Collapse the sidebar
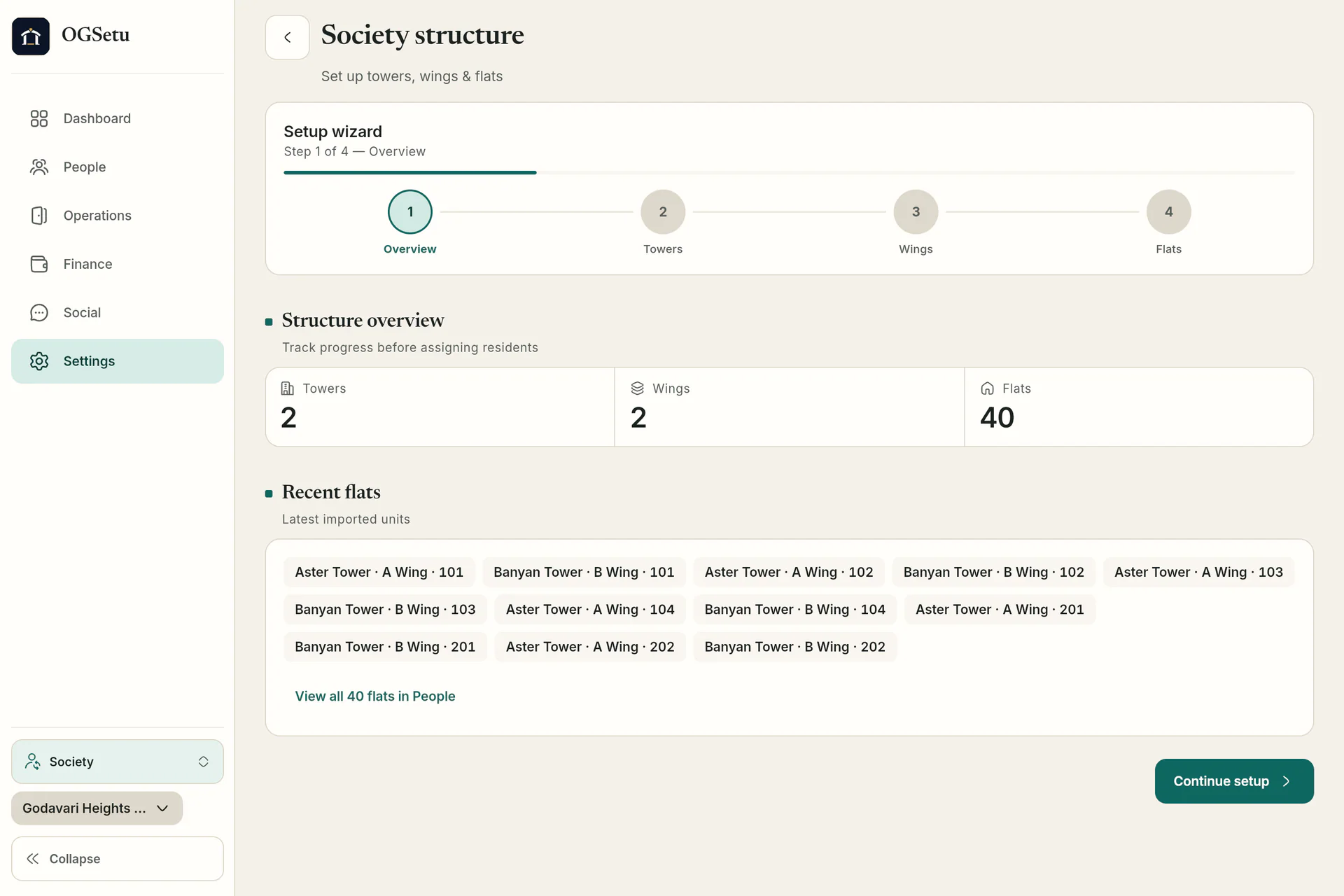 tap(118, 859)
